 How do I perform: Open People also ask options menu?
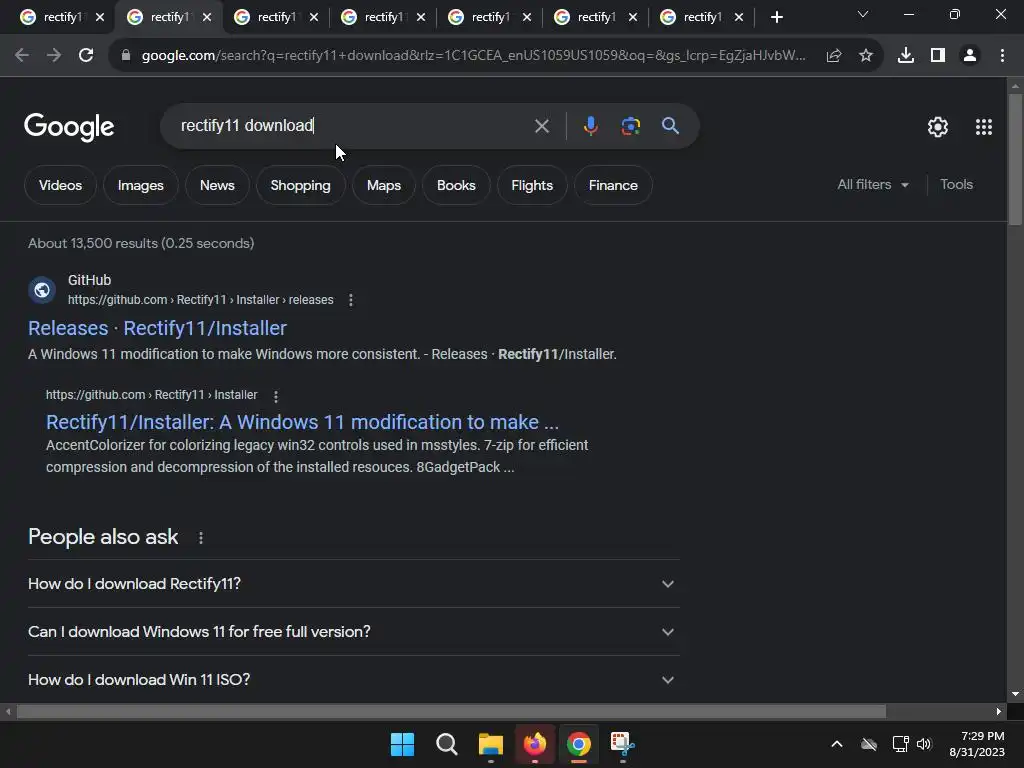[200, 537]
